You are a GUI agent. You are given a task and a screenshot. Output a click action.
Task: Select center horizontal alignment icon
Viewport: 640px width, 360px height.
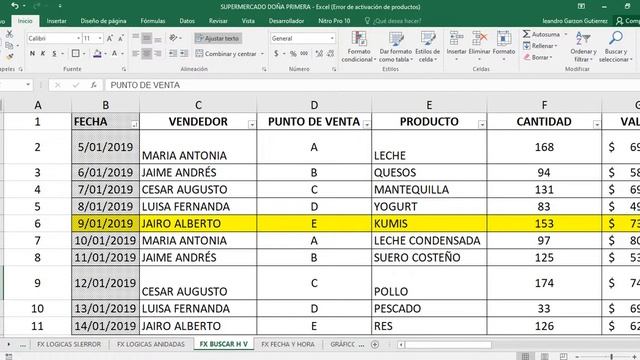click(x=147, y=53)
